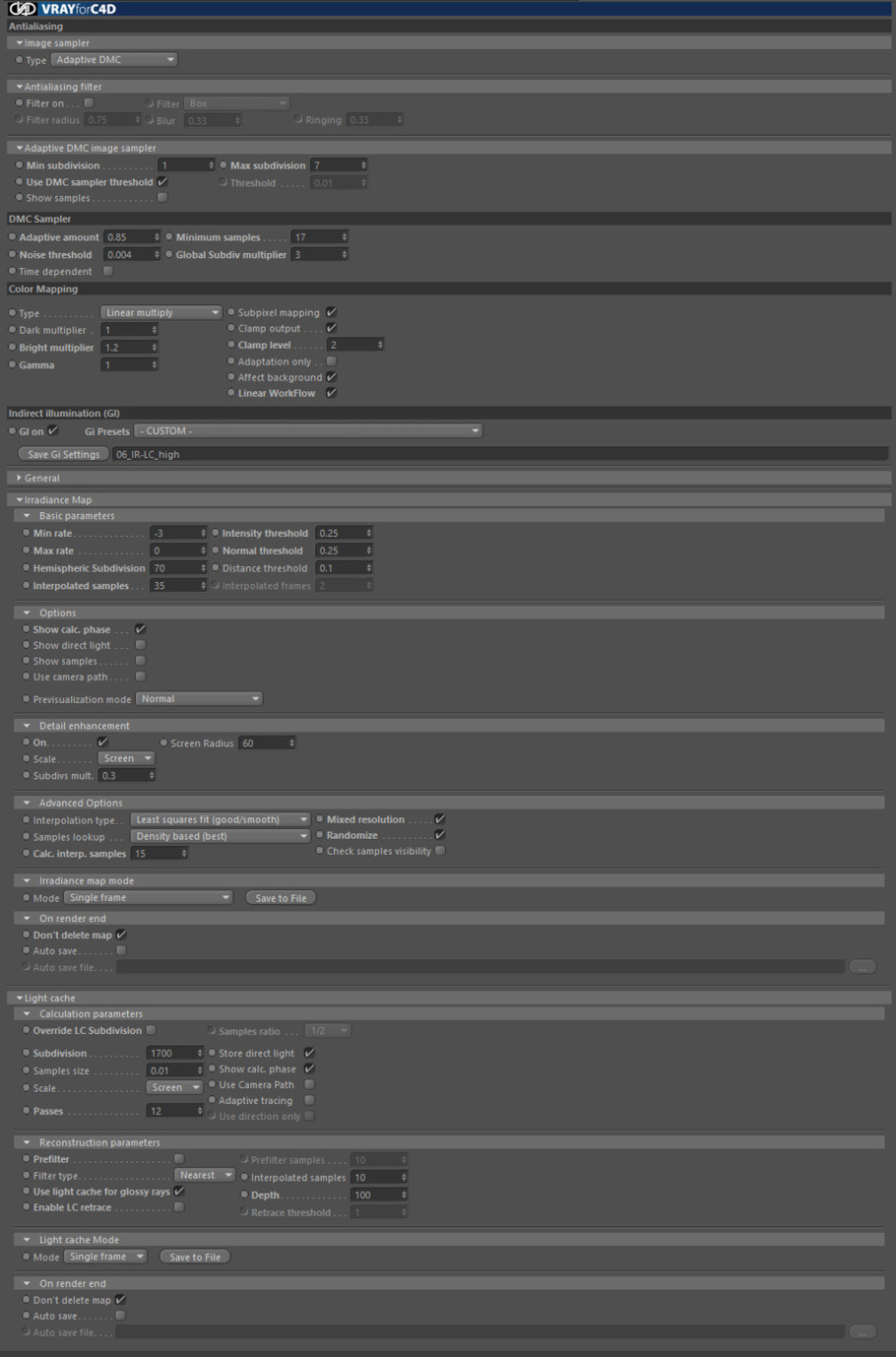896x1357 pixels.
Task: Toggle Subpixel mapping checkbox
Action: pyautogui.click(x=332, y=312)
